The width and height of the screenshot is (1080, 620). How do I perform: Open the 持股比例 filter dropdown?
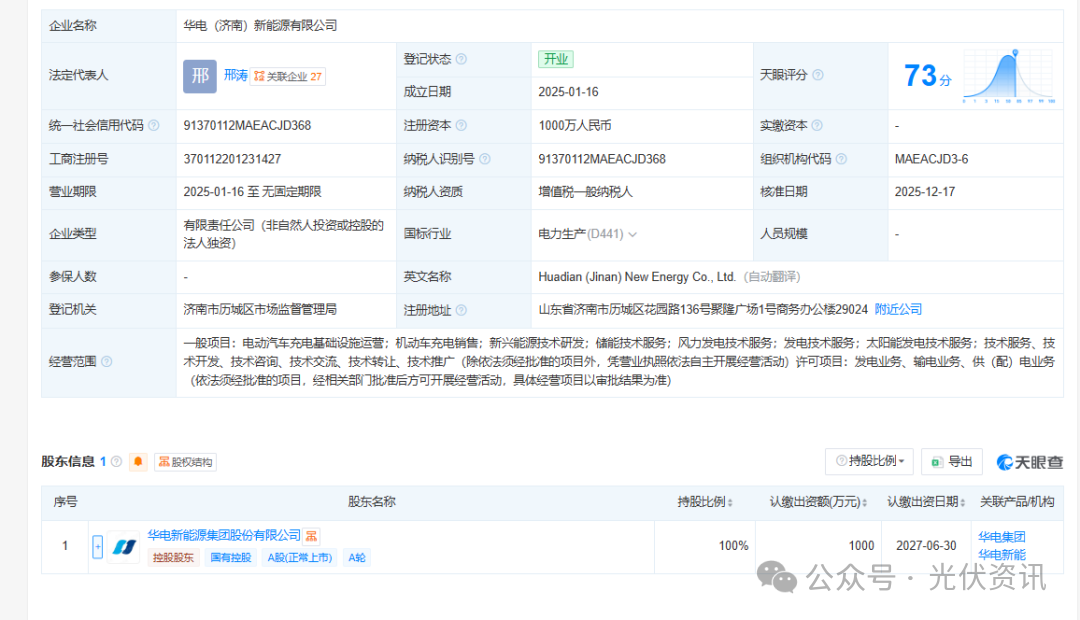869,461
